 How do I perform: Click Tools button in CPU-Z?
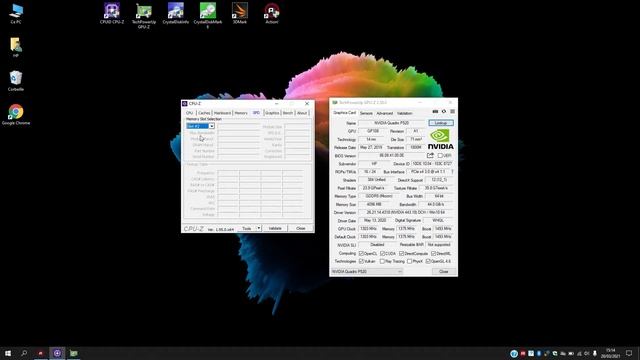pyautogui.click(x=247, y=228)
